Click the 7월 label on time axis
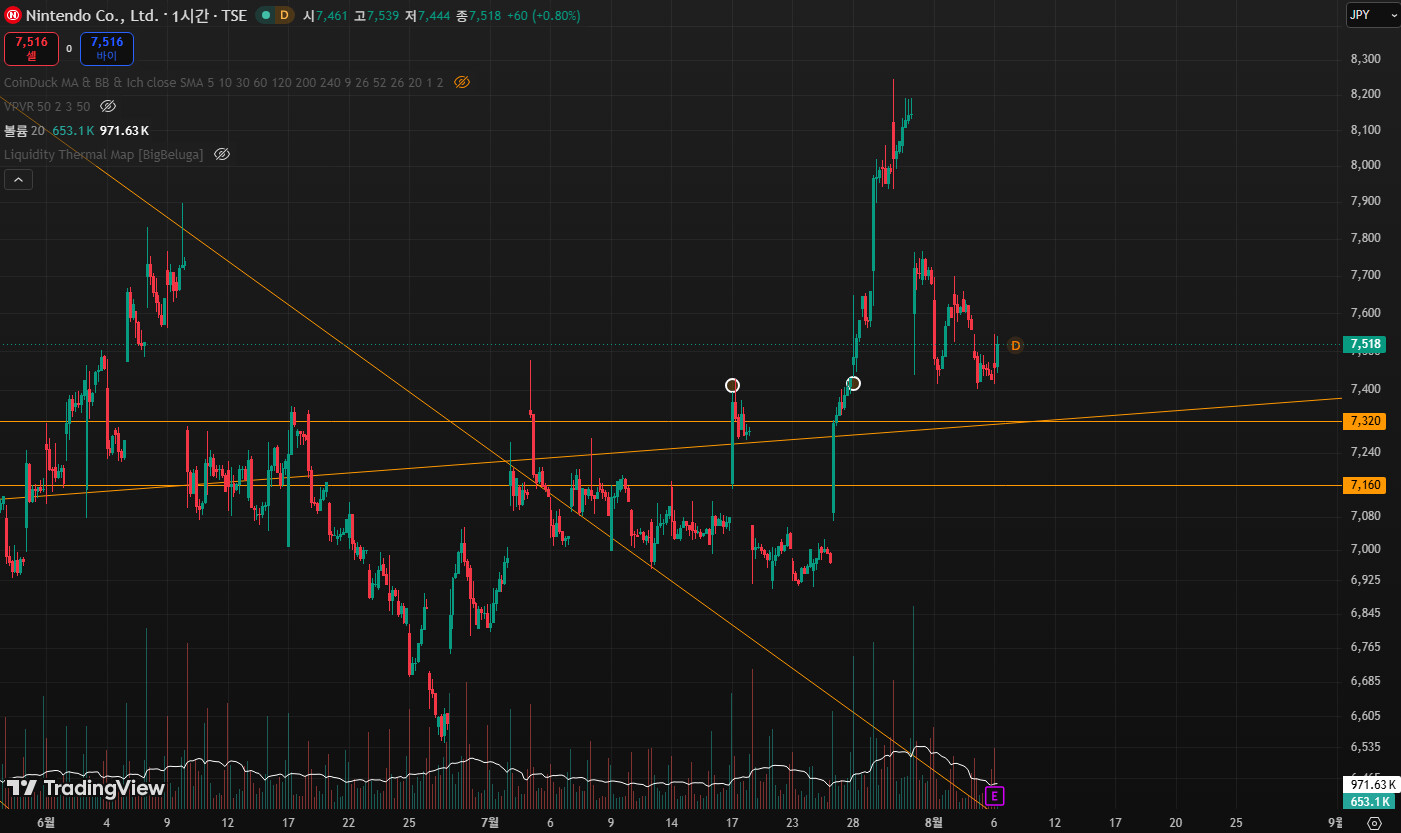This screenshot has width=1401, height=833. click(490, 822)
